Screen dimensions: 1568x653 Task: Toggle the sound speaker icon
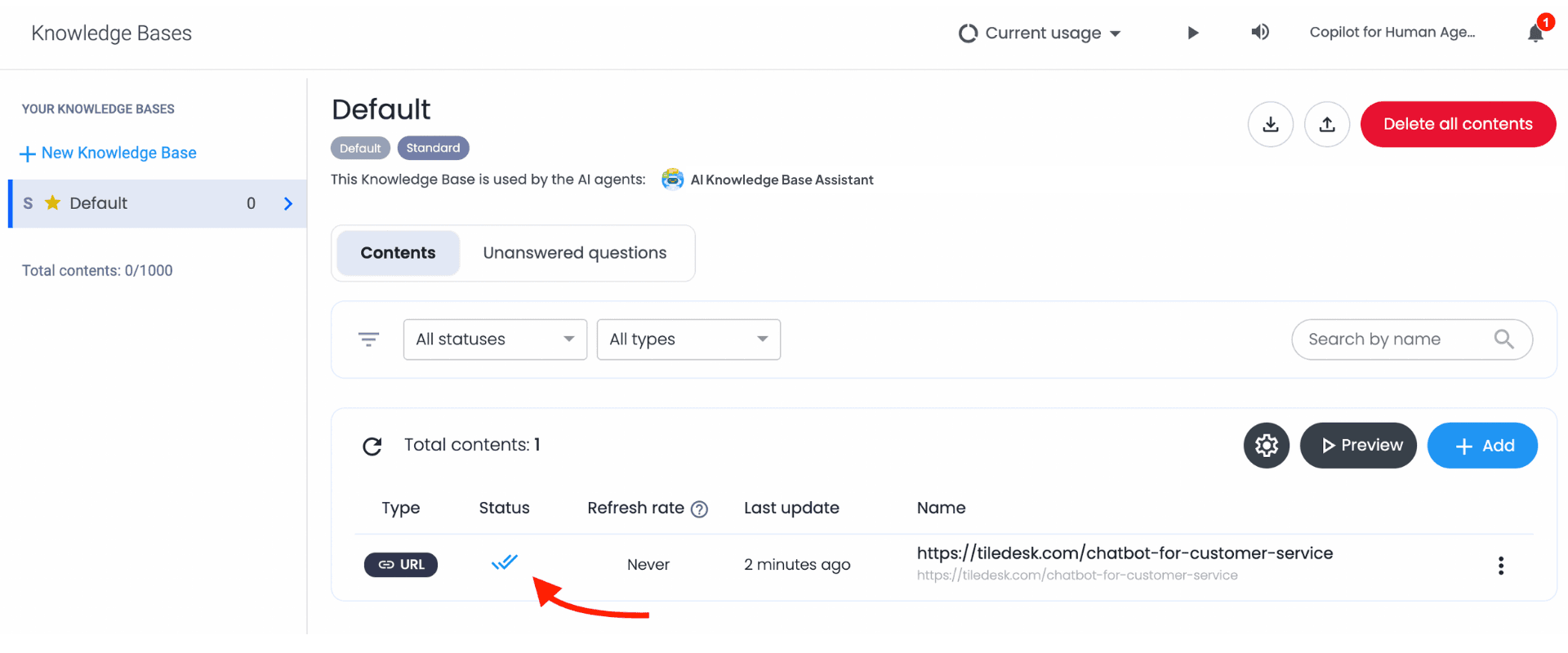point(1260,32)
